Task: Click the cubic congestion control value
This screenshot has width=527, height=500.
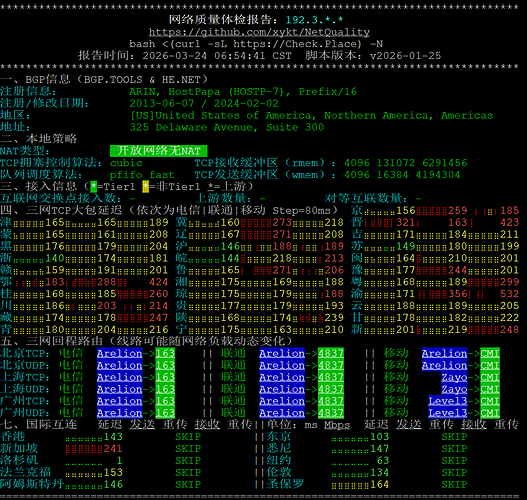Action: tap(126, 163)
